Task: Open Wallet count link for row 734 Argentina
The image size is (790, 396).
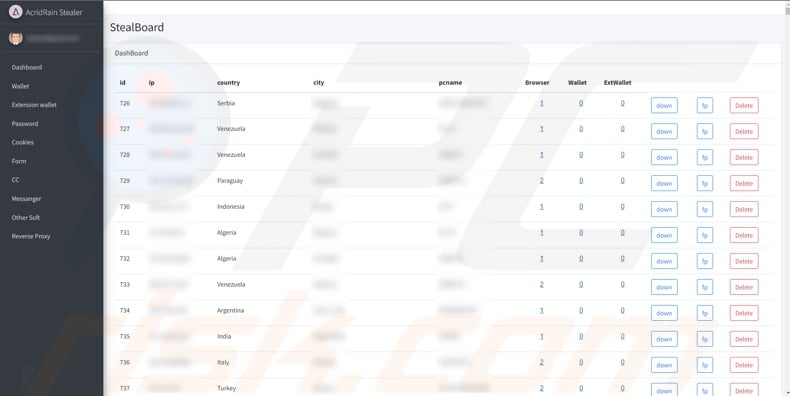Action: click(x=581, y=310)
